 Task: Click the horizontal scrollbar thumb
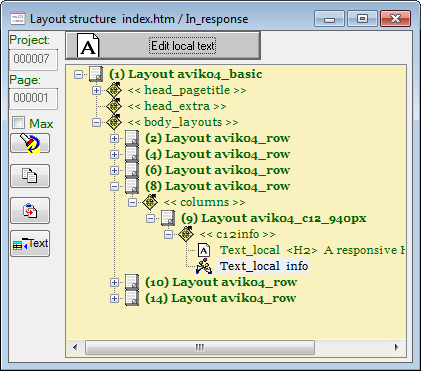click(x=200, y=347)
